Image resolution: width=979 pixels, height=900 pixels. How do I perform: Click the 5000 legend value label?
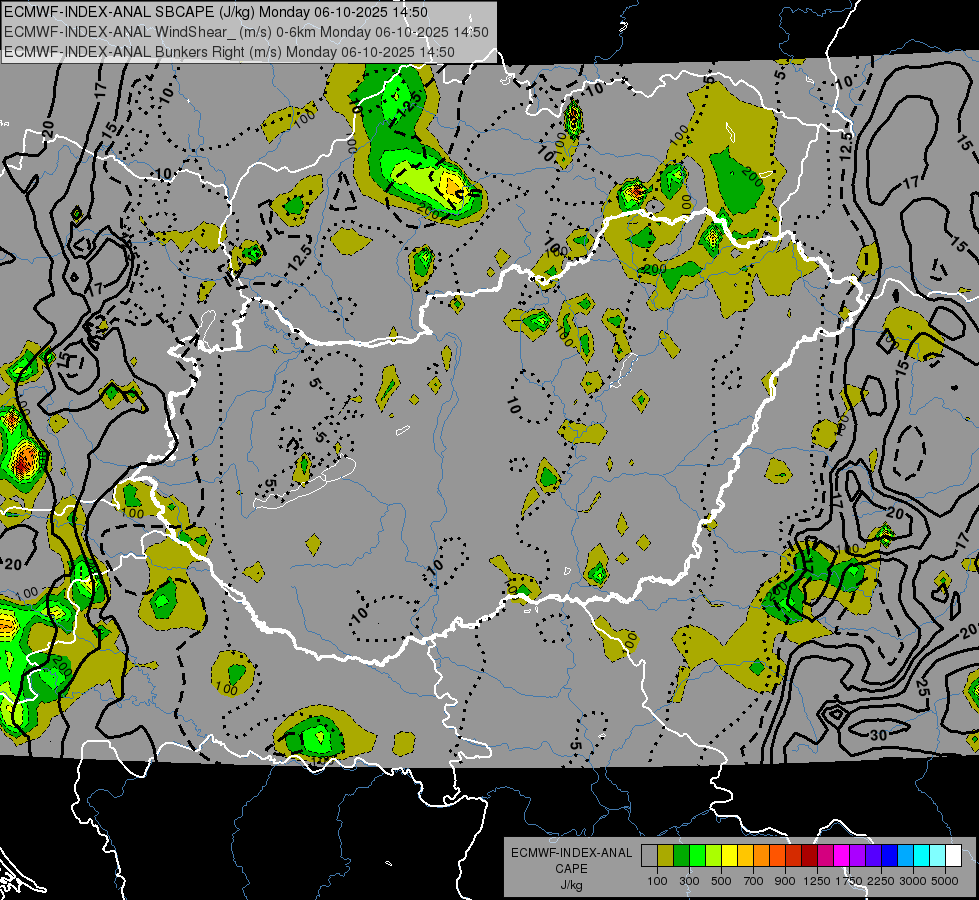[x=945, y=881]
